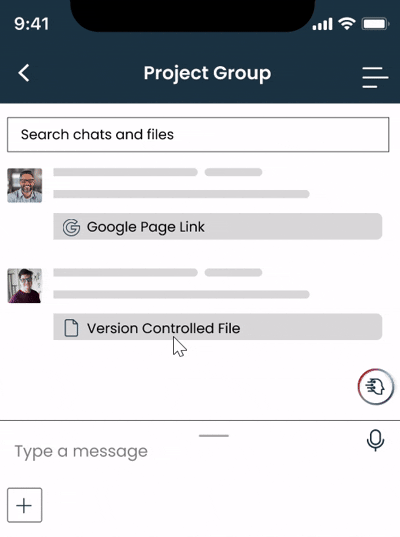Focus the Search chats and files field
The image size is (400, 537).
(198, 135)
